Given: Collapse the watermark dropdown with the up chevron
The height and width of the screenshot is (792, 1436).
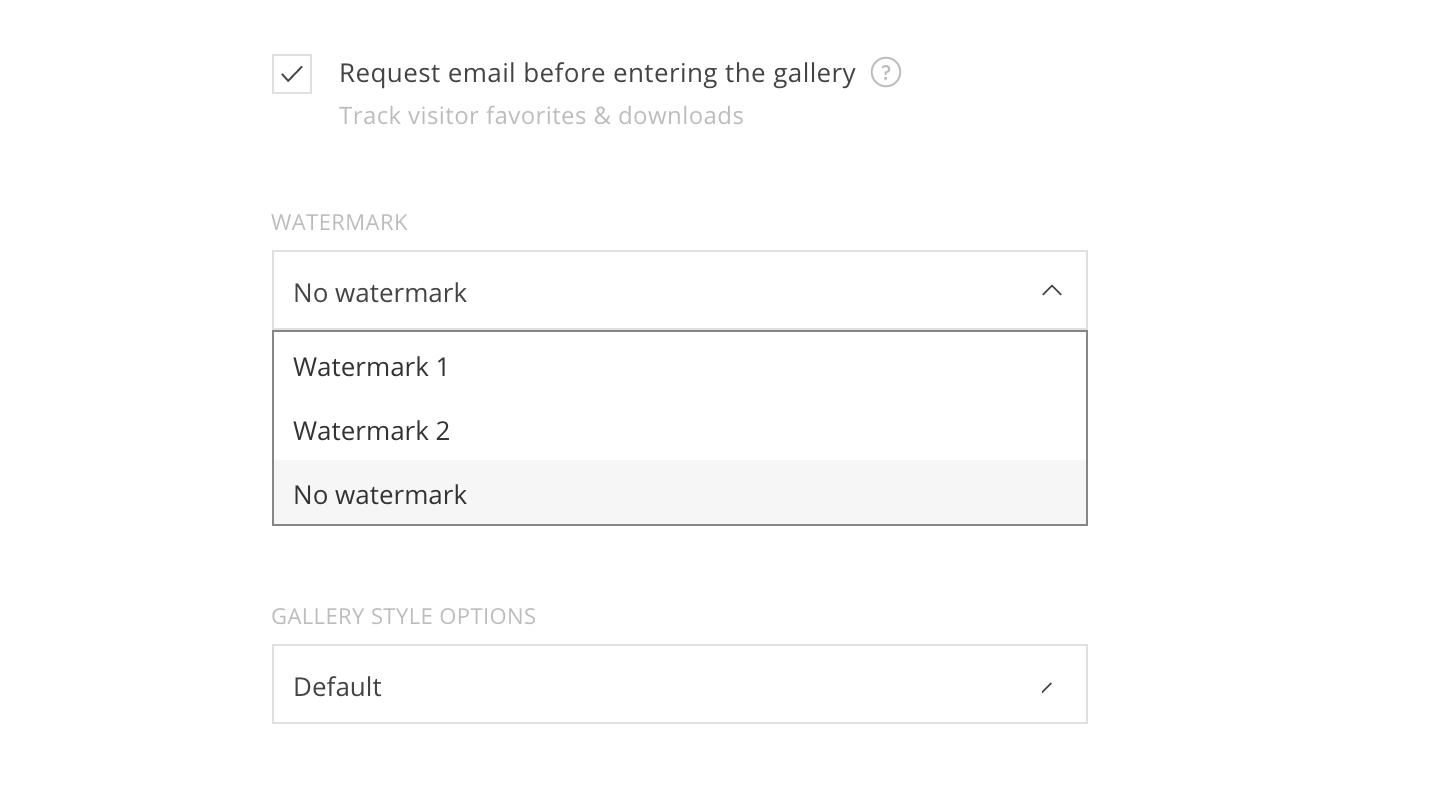Looking at the screenshot, I should [x=1051, y=291].
